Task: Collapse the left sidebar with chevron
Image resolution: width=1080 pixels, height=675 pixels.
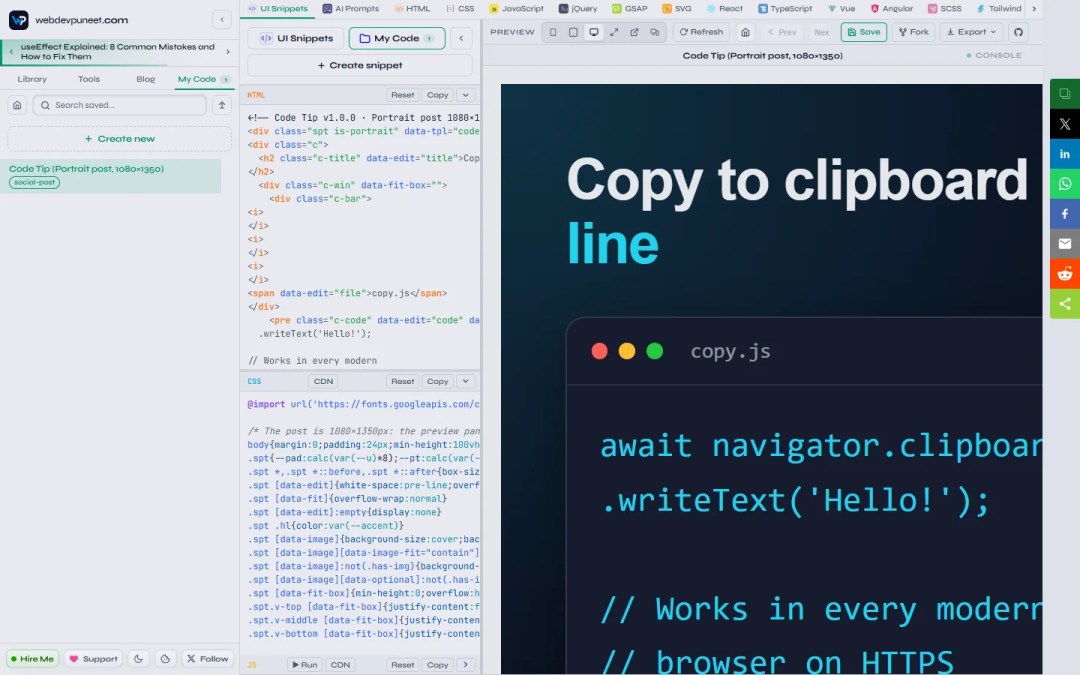Action: [x=222, y=19]
